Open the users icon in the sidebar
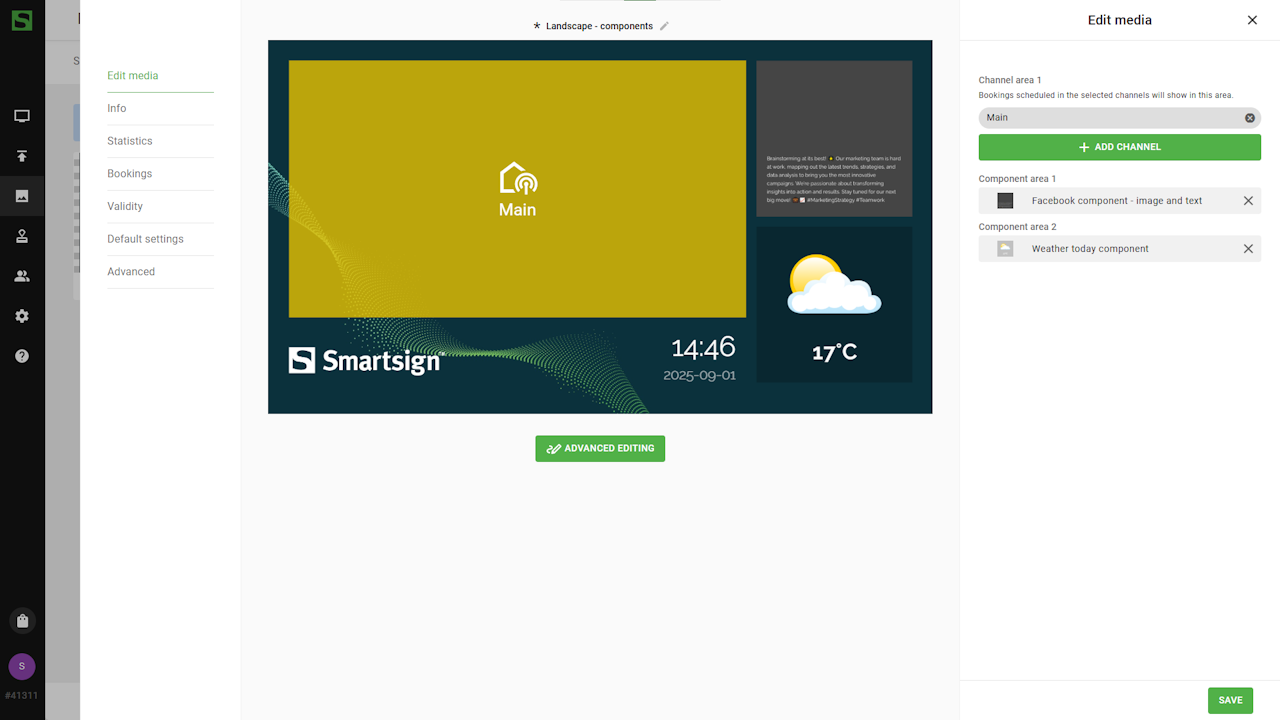1280x720 pixels. pos(22,276)
